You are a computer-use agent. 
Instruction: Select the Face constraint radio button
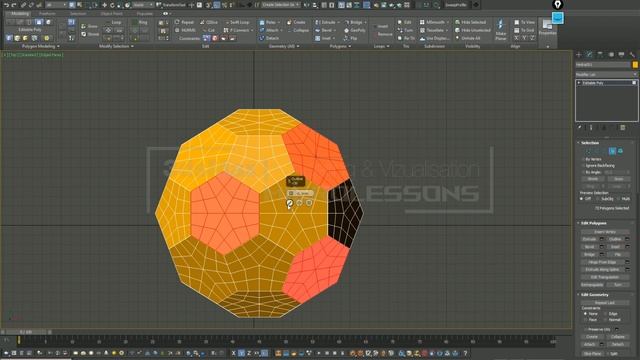pos(585,320)
